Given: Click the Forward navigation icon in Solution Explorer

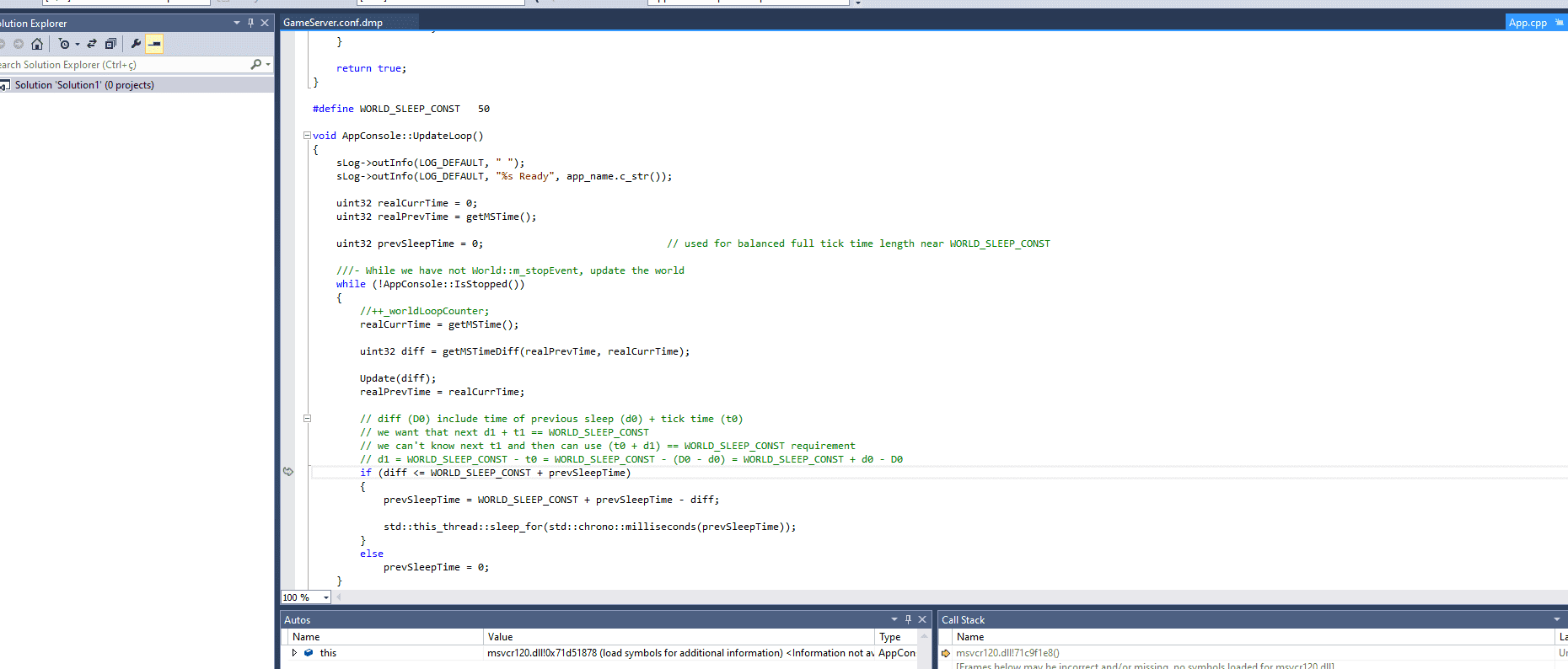Looking at the screenshot, I should click(x=19, y=44).
